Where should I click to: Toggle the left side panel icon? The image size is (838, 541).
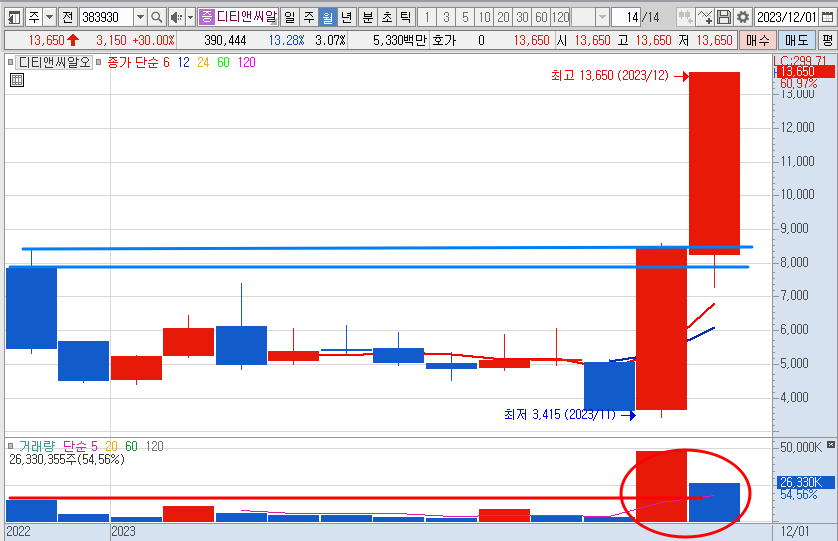coord(14,18)
